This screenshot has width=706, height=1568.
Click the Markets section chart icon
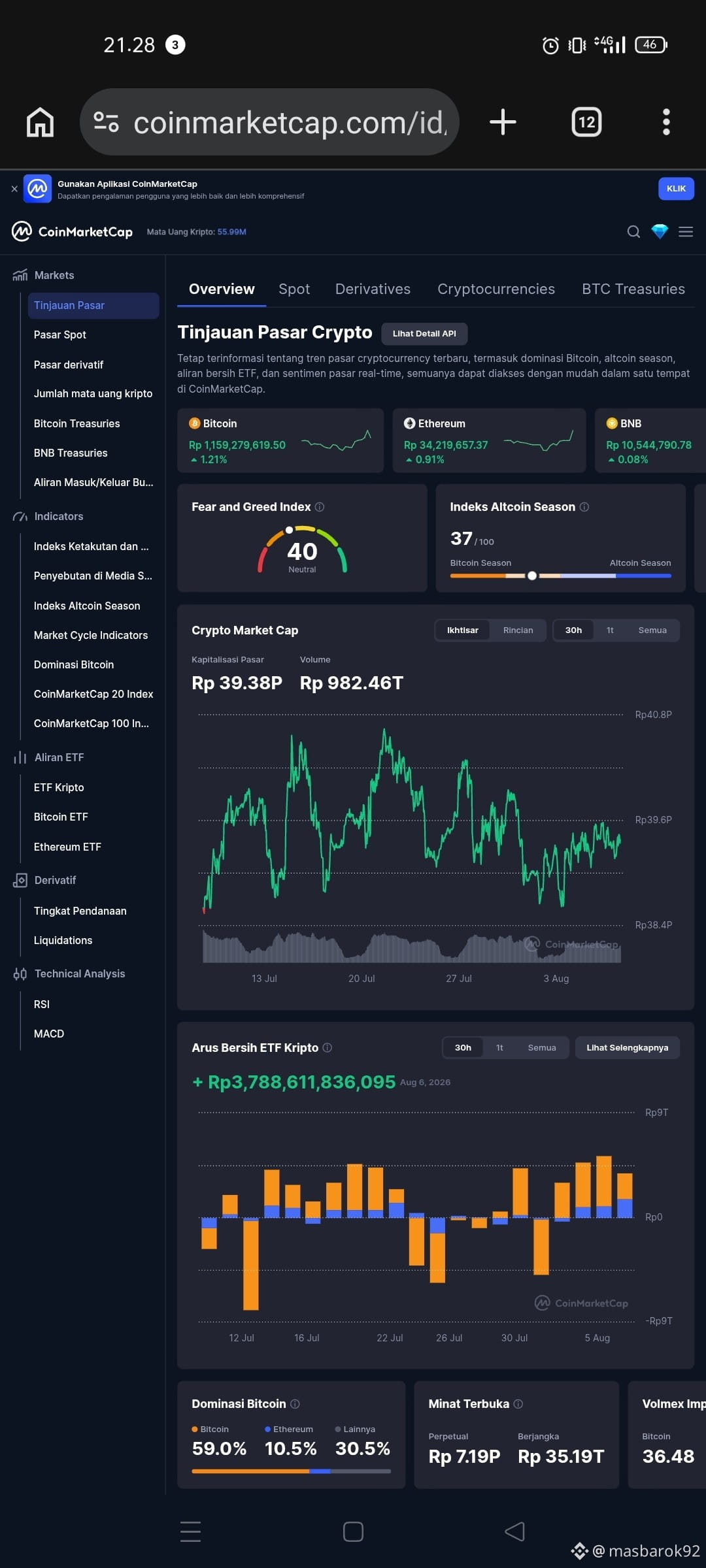tap(20, 275)
